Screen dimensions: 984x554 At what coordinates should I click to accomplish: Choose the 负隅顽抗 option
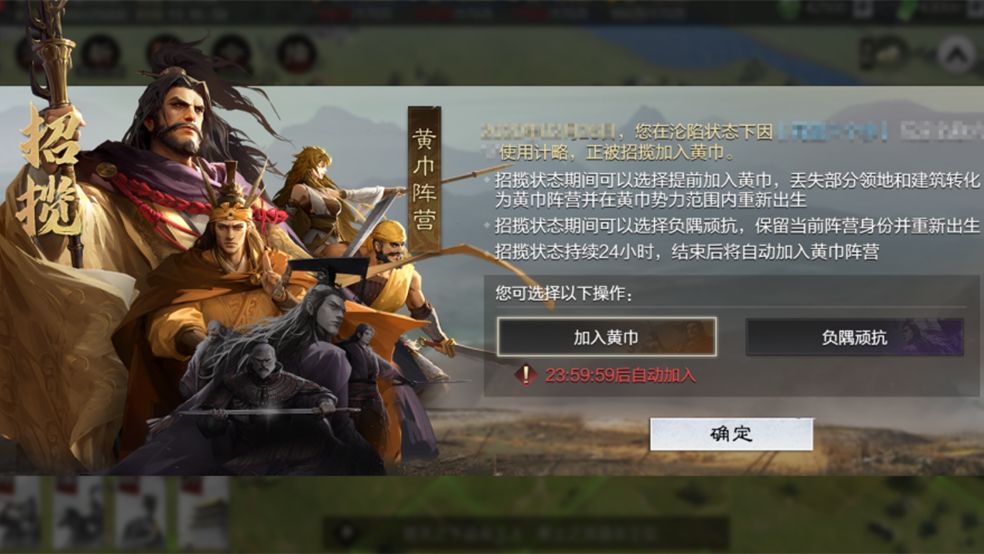[x=855, y=338]
